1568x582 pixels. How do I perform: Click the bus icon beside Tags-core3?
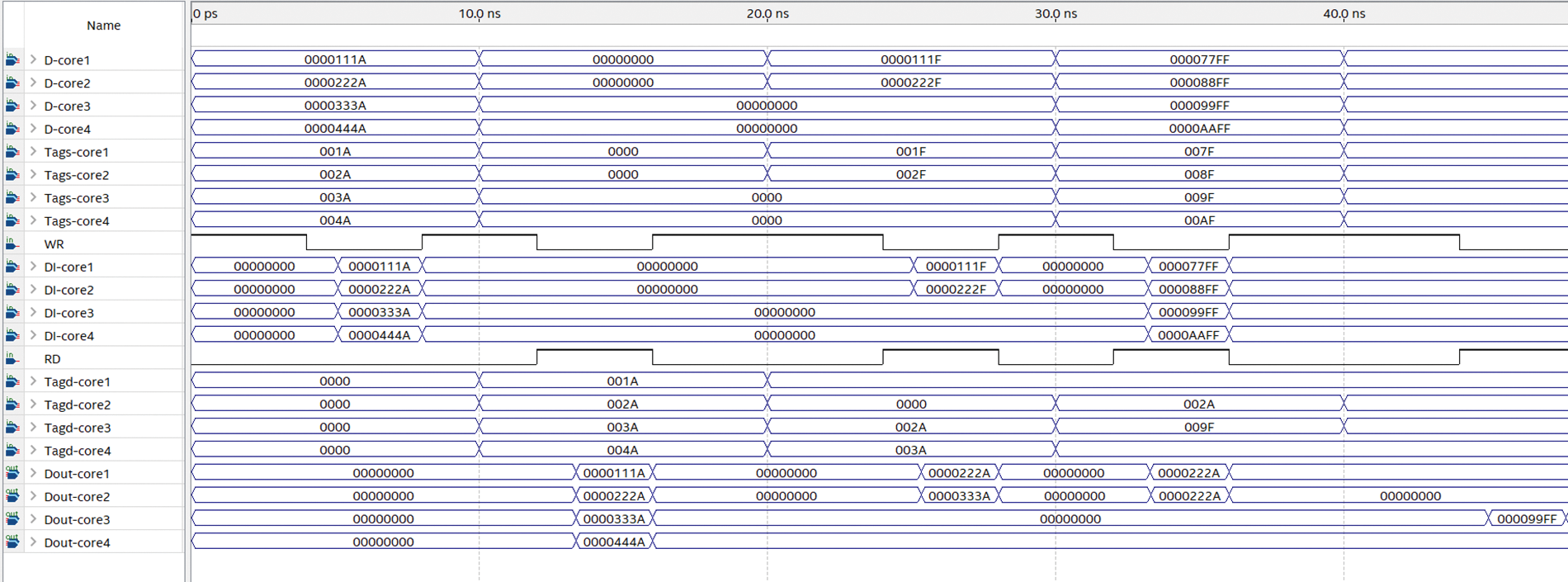pos(12,198)
